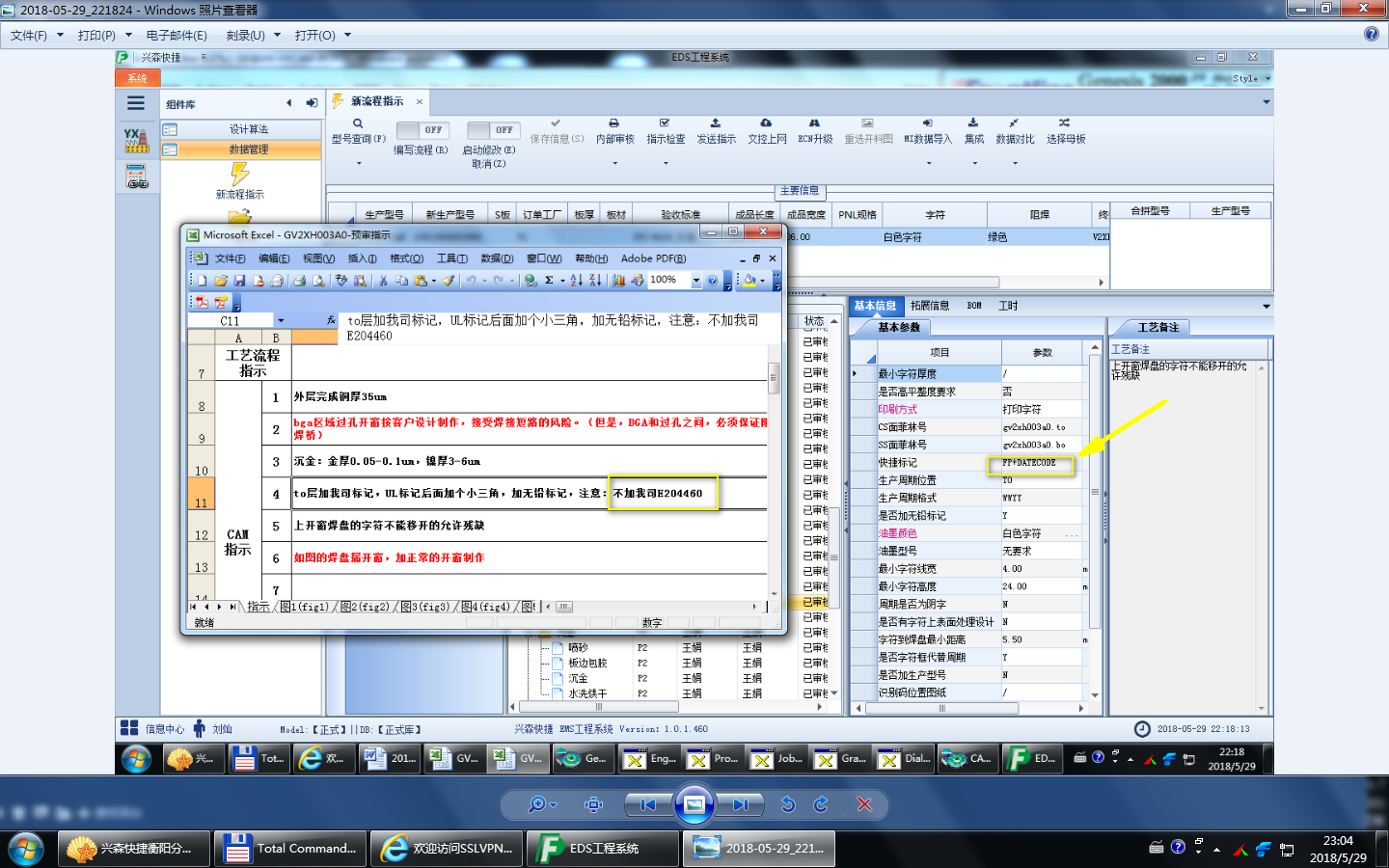Expand the dropdown arrow under MI数据导入
Image resolution: width=1389 pixels, height=868 pixels.
(x=929, y=163)
